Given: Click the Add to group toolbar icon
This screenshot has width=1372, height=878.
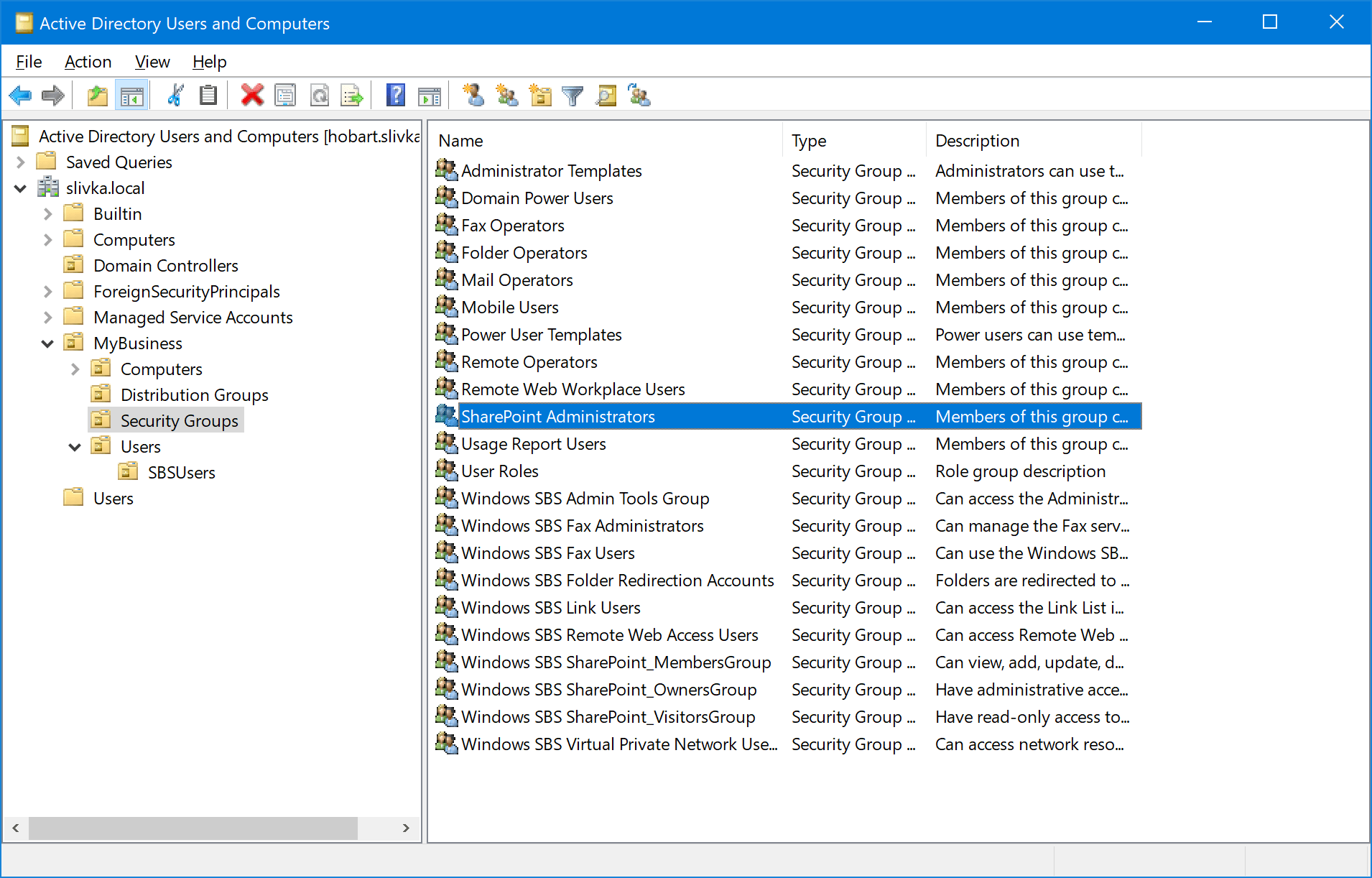Looking at the screenshot, I should [x=639, y=95].
